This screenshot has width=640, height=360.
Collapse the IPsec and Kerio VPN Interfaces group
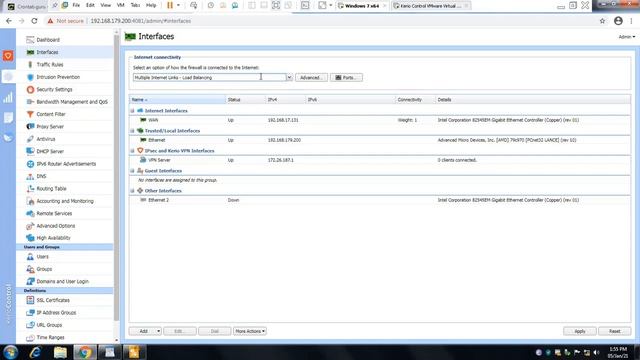coord(132,151)
